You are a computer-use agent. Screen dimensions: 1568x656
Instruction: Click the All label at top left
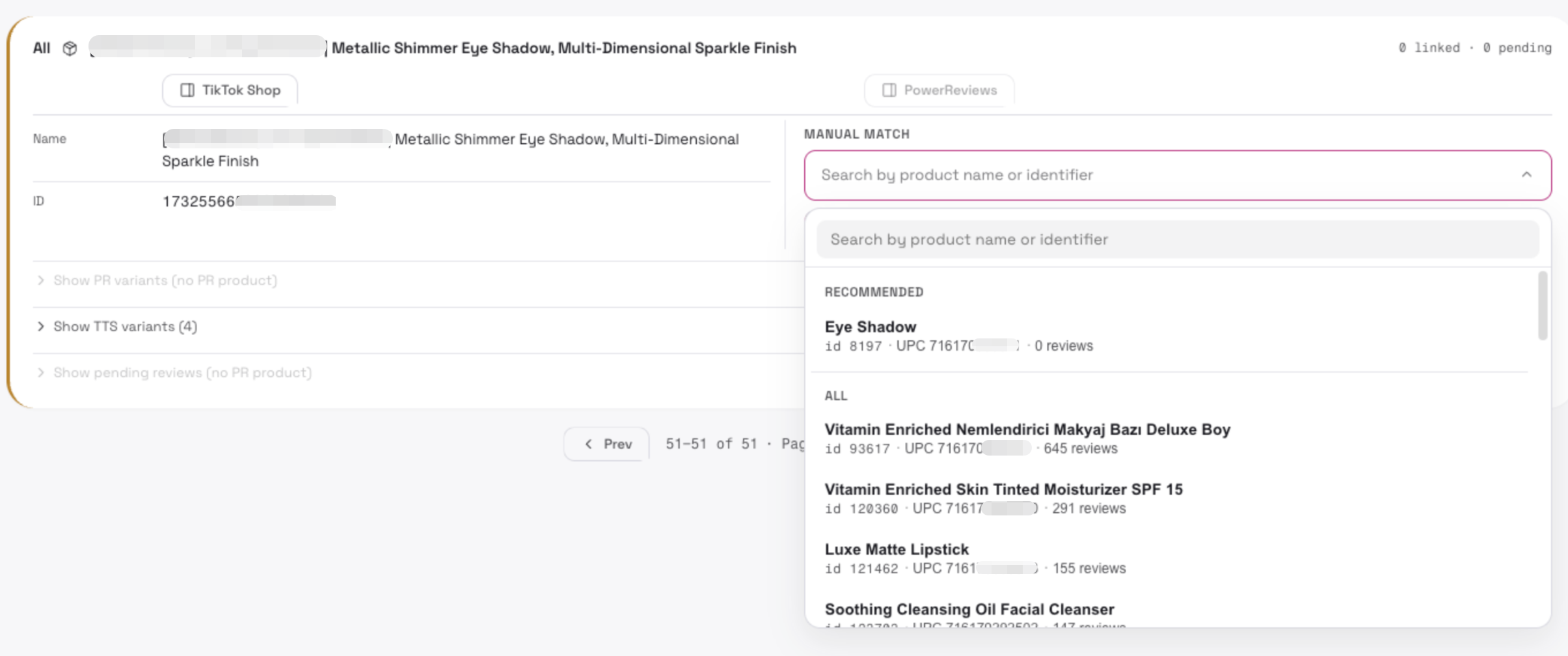pyautogui.click(x=42, y=48)
